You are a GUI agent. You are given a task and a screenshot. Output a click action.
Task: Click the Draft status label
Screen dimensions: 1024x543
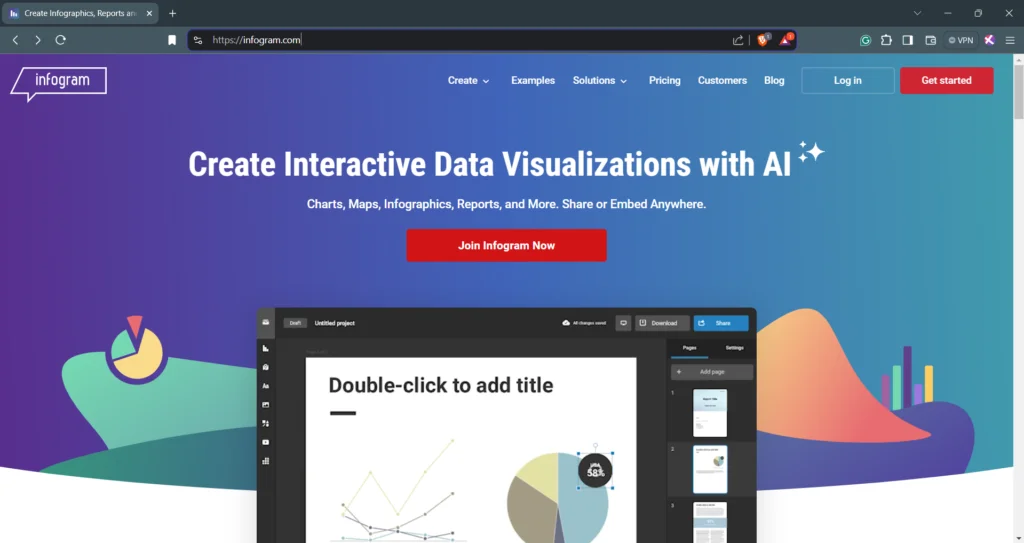295,323
